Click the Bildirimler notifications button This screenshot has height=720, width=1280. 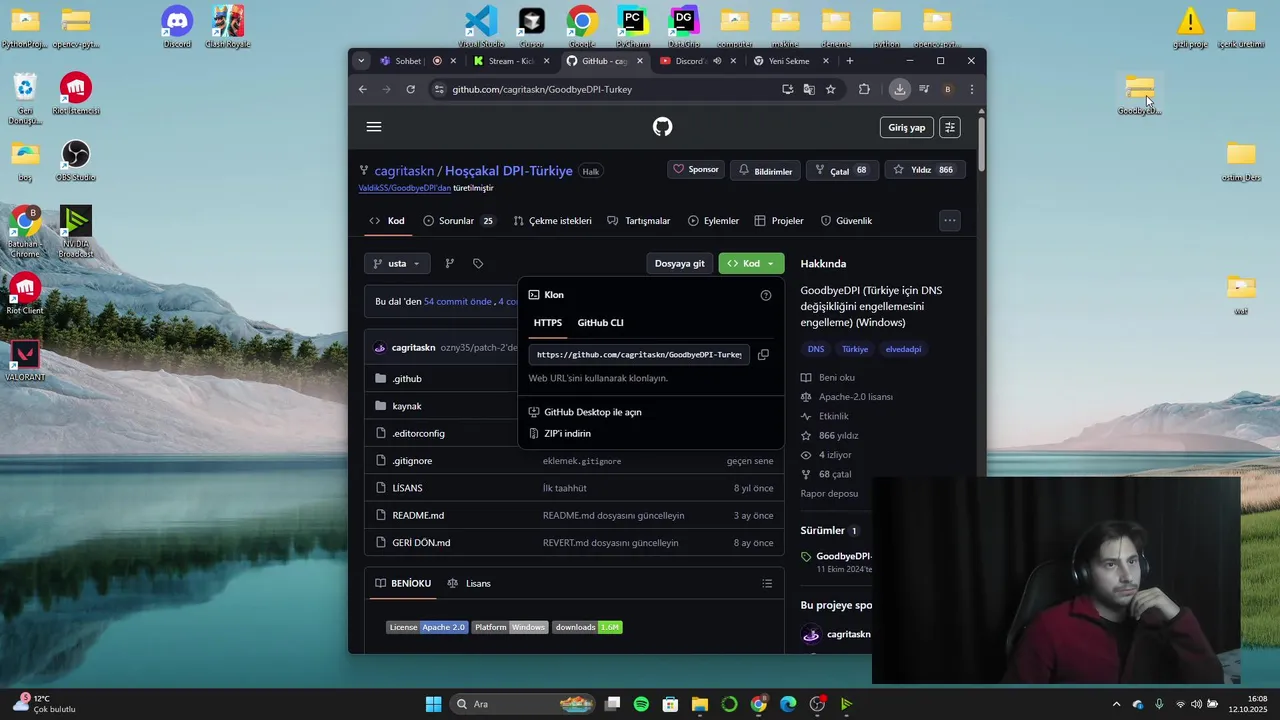pyautogui.click(x=766, y=171)
